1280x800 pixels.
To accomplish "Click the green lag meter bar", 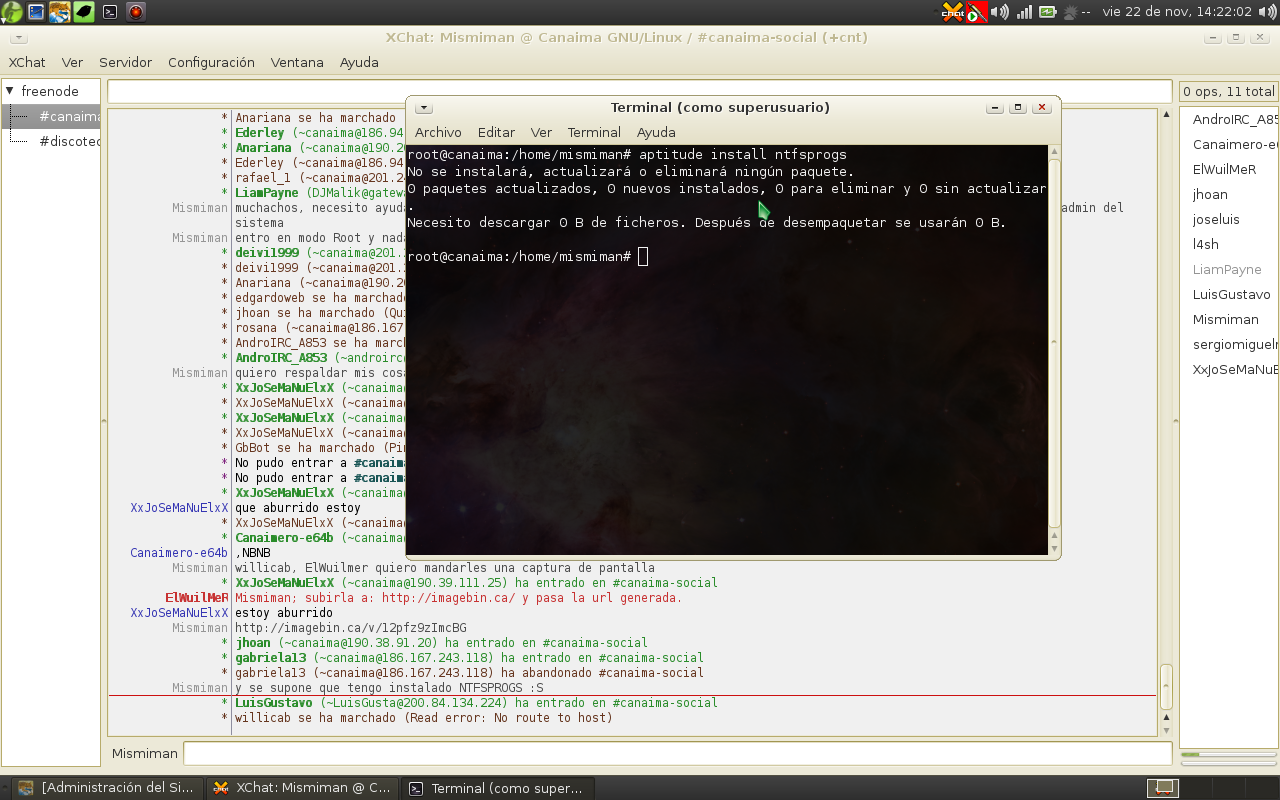I will tap(1227, 754).
